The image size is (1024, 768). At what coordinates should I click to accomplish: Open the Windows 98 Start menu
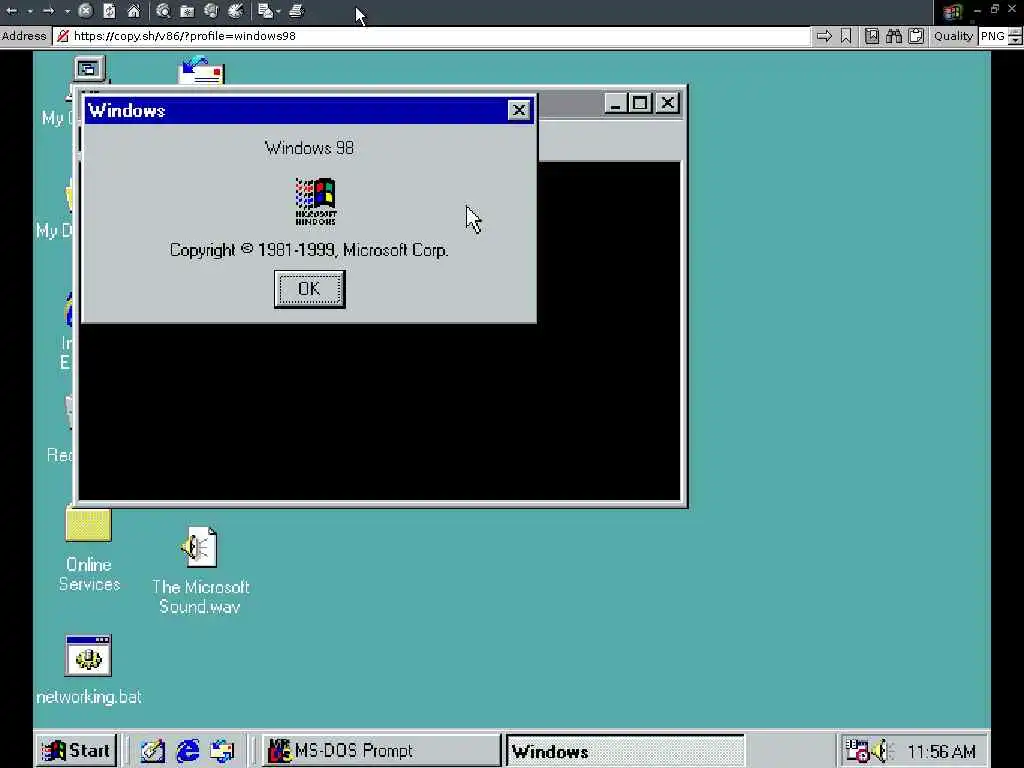tap(76, 751)
